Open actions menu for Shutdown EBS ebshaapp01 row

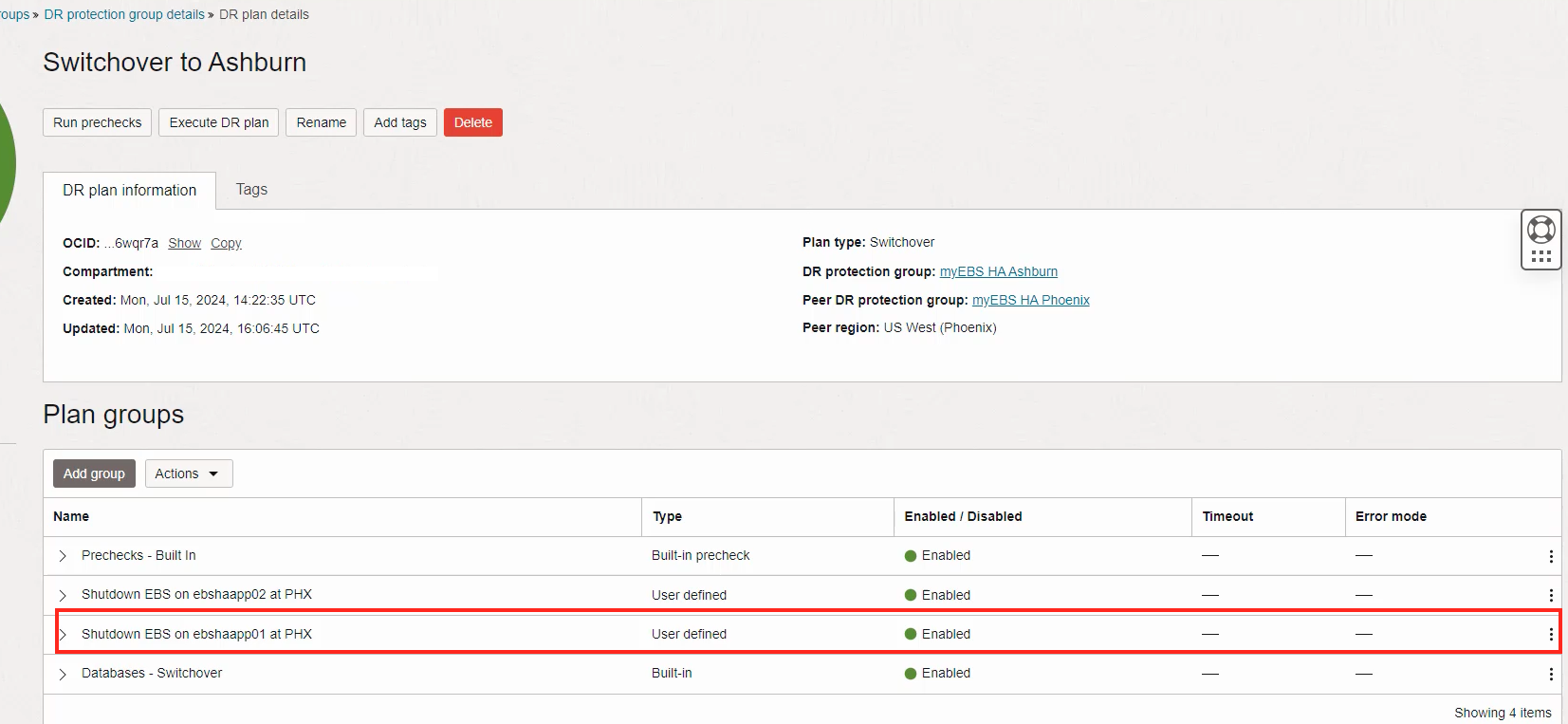click(x=1551, y=634)
